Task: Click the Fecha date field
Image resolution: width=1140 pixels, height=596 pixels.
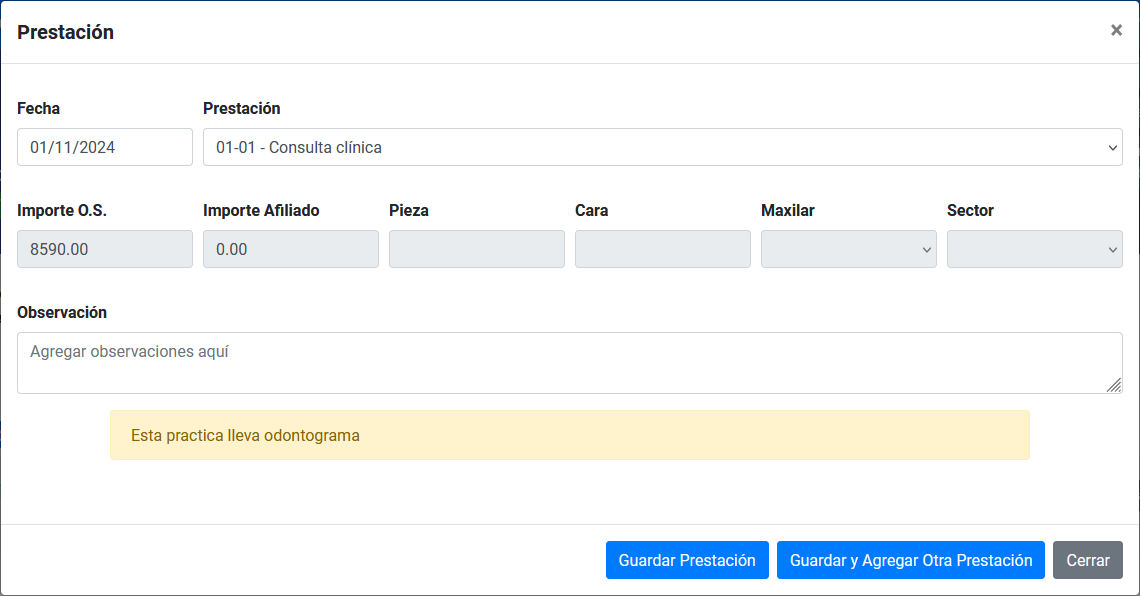Action: pyautogui.click(x=104, y=147)
